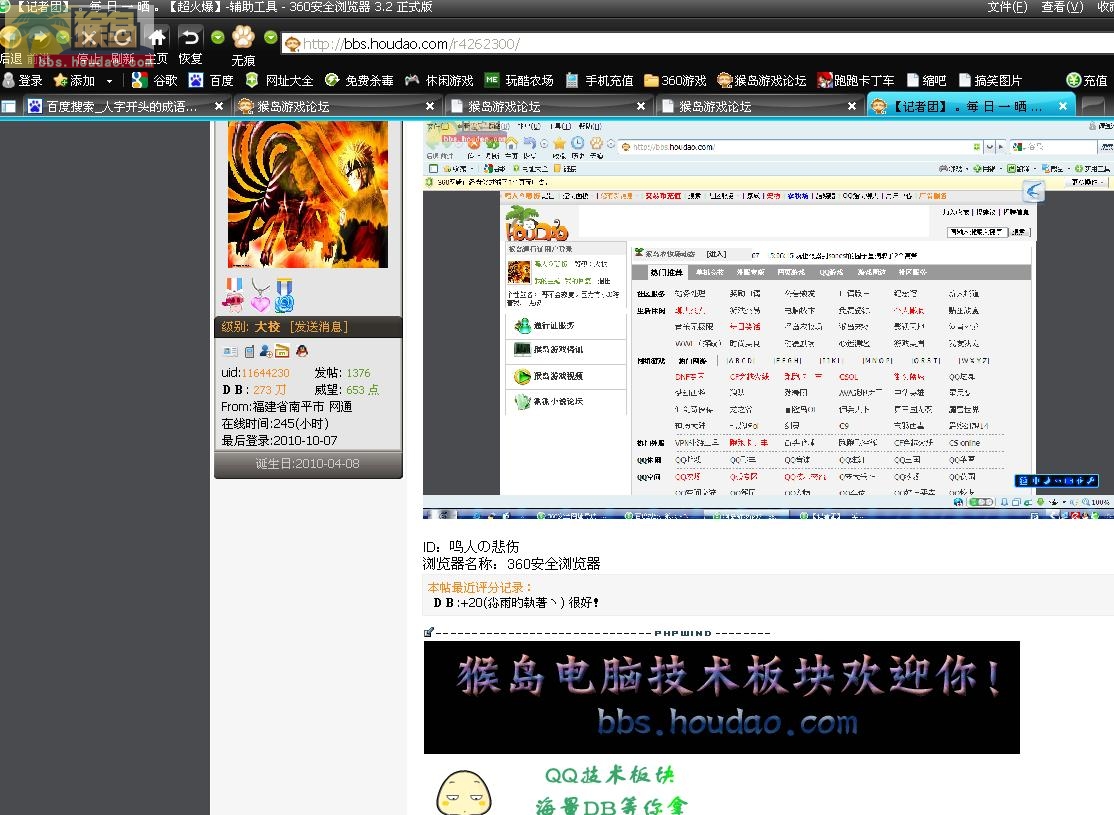Viewport: 1114px width, 815px height.
Task: Enable traceless browsing with the 无痕 paw icon
Action: pos(243,44)
